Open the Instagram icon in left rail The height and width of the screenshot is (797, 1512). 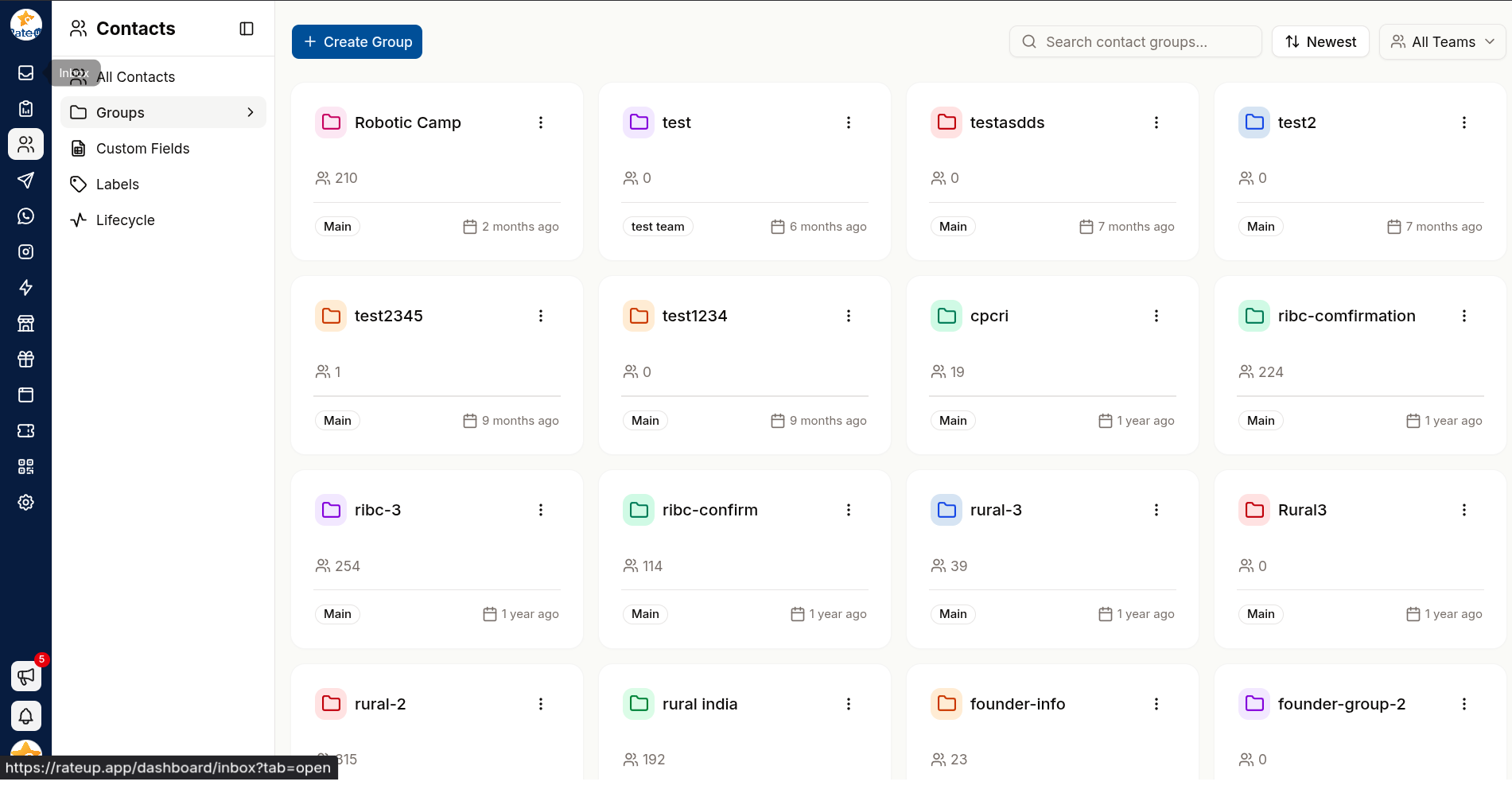pyautogui.click(x=25, y=251)
